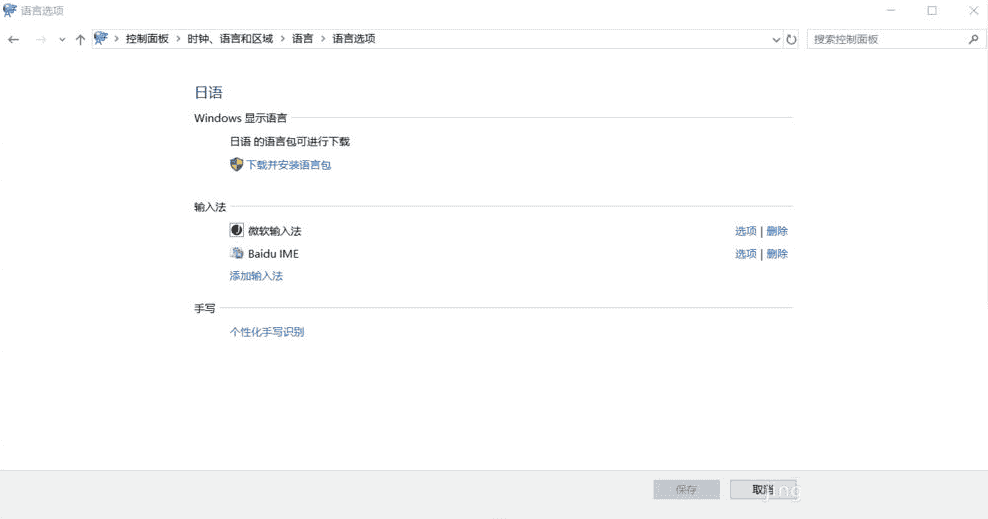Viewport: 988px width, 519px height.
Task: Click the shield icon beside download link
Action: tap(236, 164)
